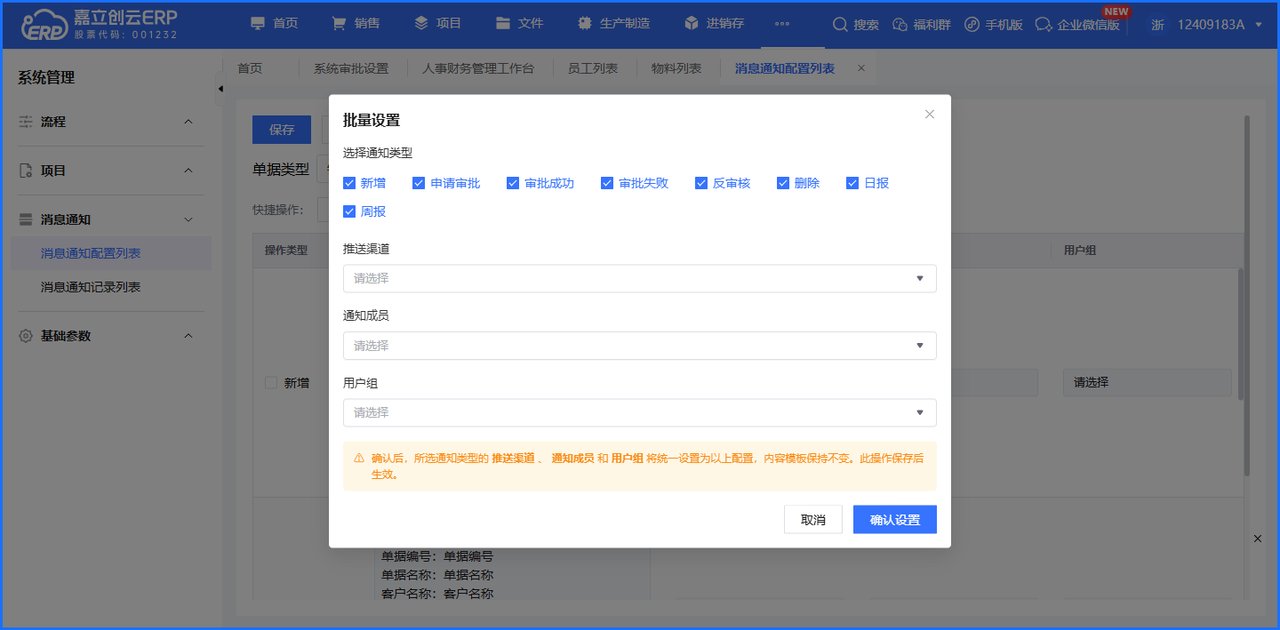Click the page vertical scrollbar

[1246, 295]
